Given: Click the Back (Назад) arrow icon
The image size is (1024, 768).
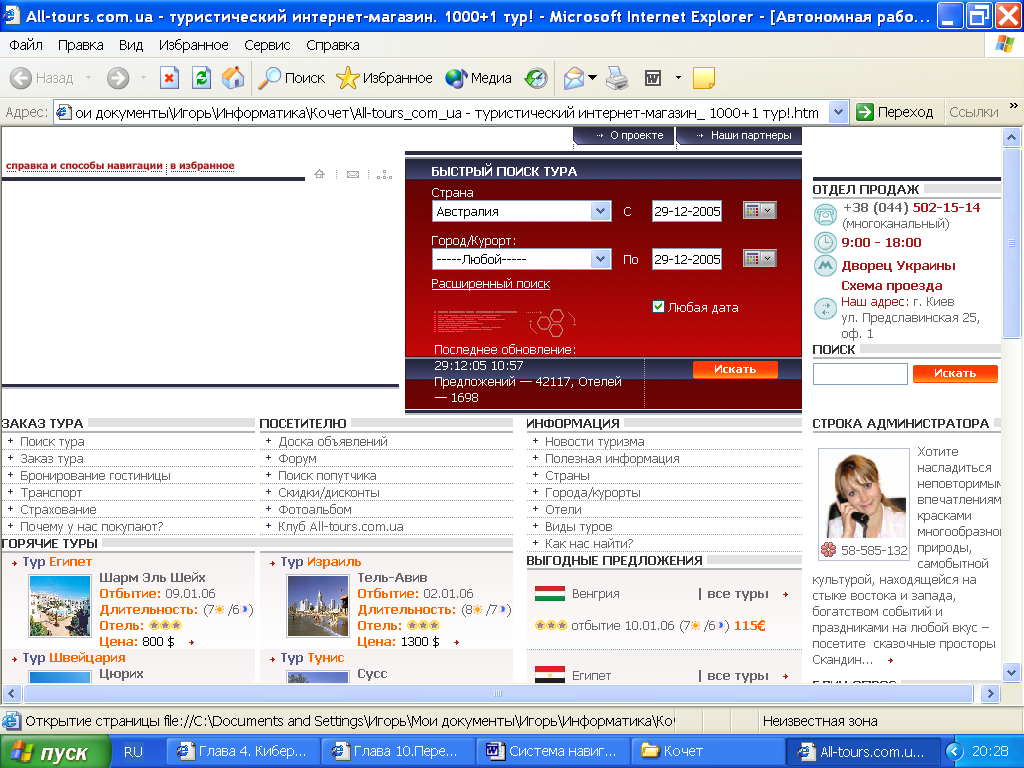Looking at the screenshot, I should coord(21,78).
